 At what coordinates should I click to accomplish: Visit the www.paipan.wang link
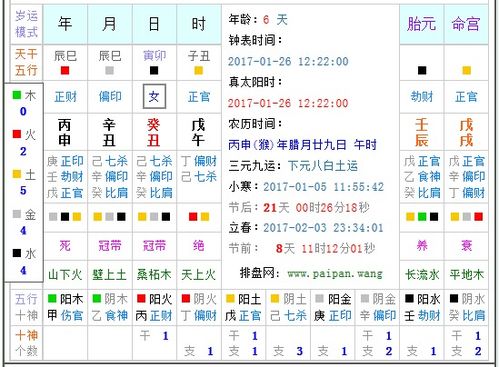click(x=335, y=274)
